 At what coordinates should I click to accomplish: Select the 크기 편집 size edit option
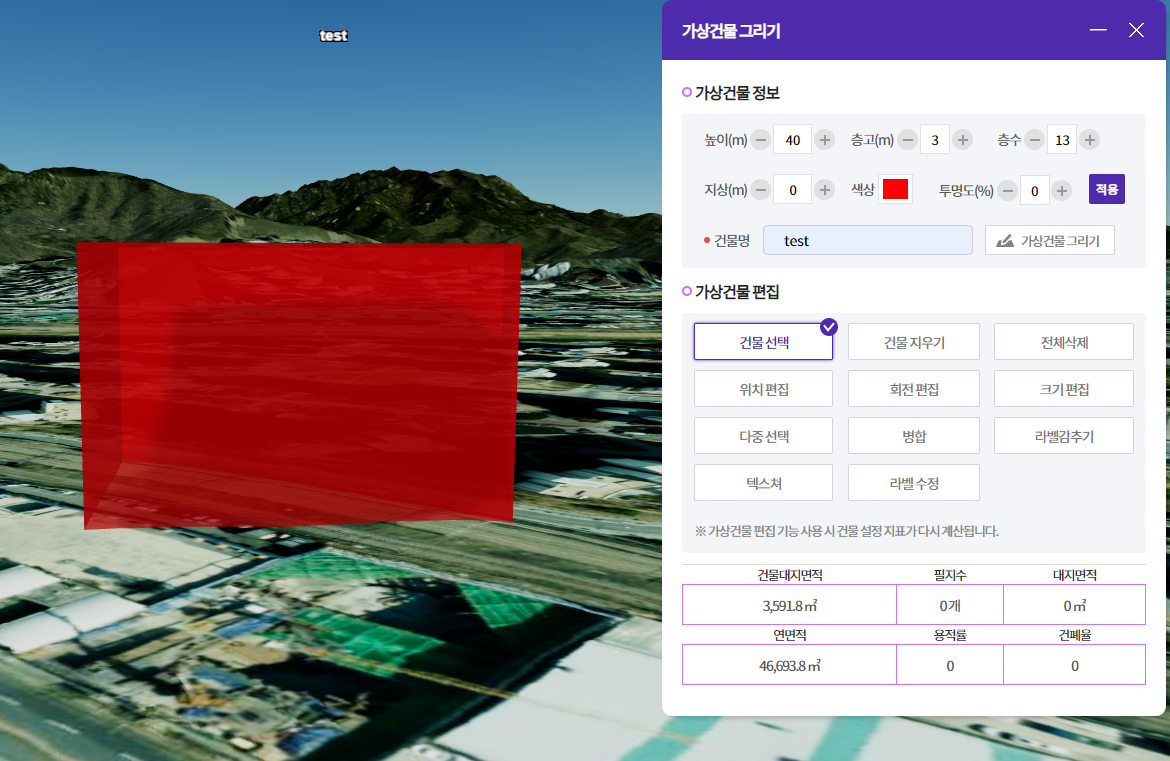point(1064,389)
